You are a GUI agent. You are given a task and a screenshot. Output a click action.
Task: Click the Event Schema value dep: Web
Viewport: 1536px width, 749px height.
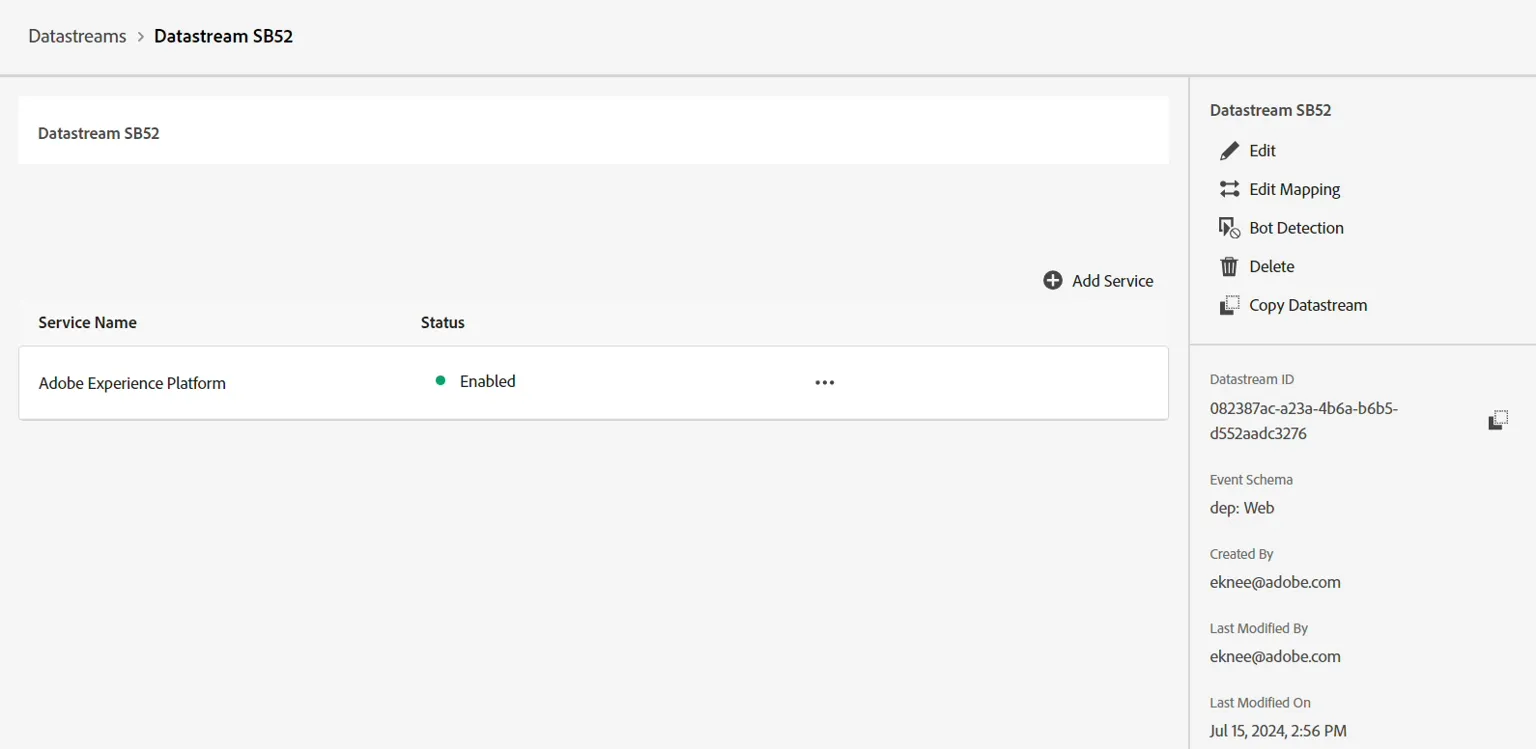1241,508
